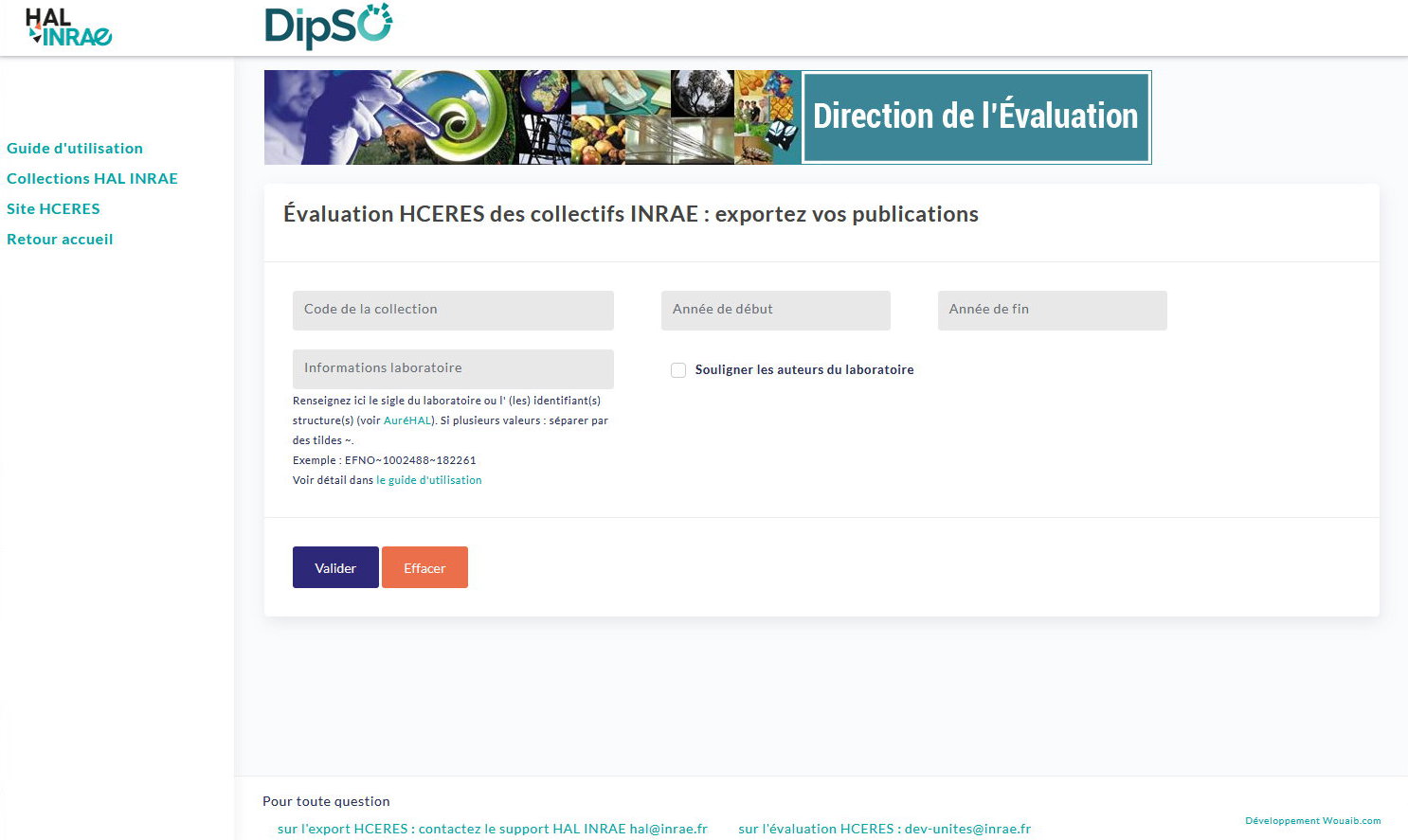This screenshot has height=840, width=1408.
Task: Contact HAL INRAE support export link
Action: click(x=493, y=829)
